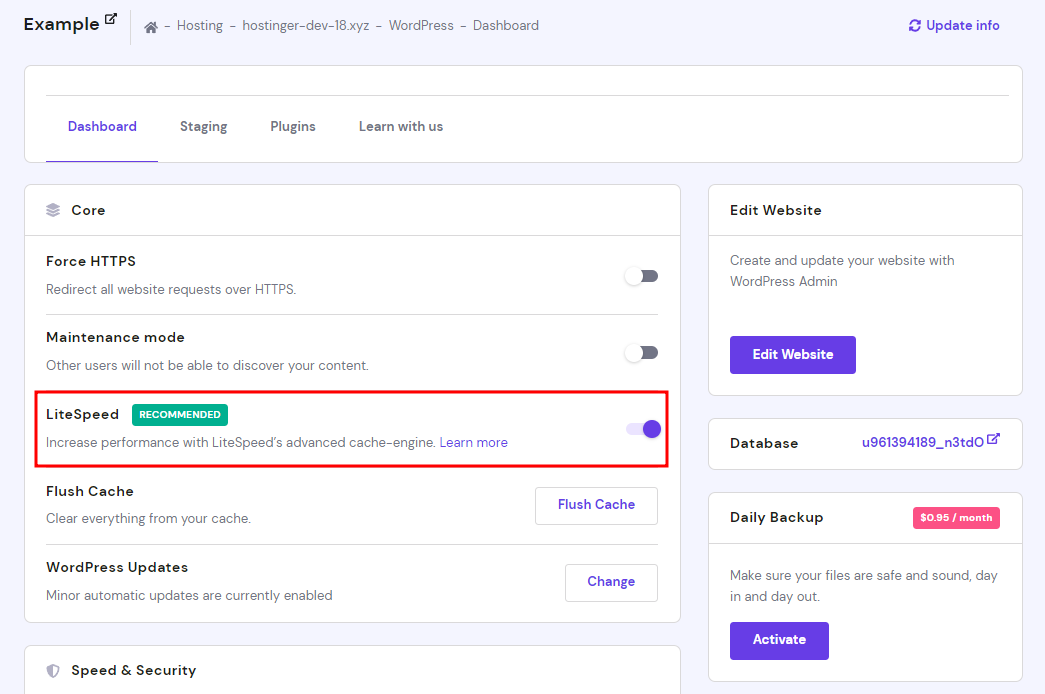Open the database external link icon
Viewport: 1045px width, 694px height.
(993, 439)
